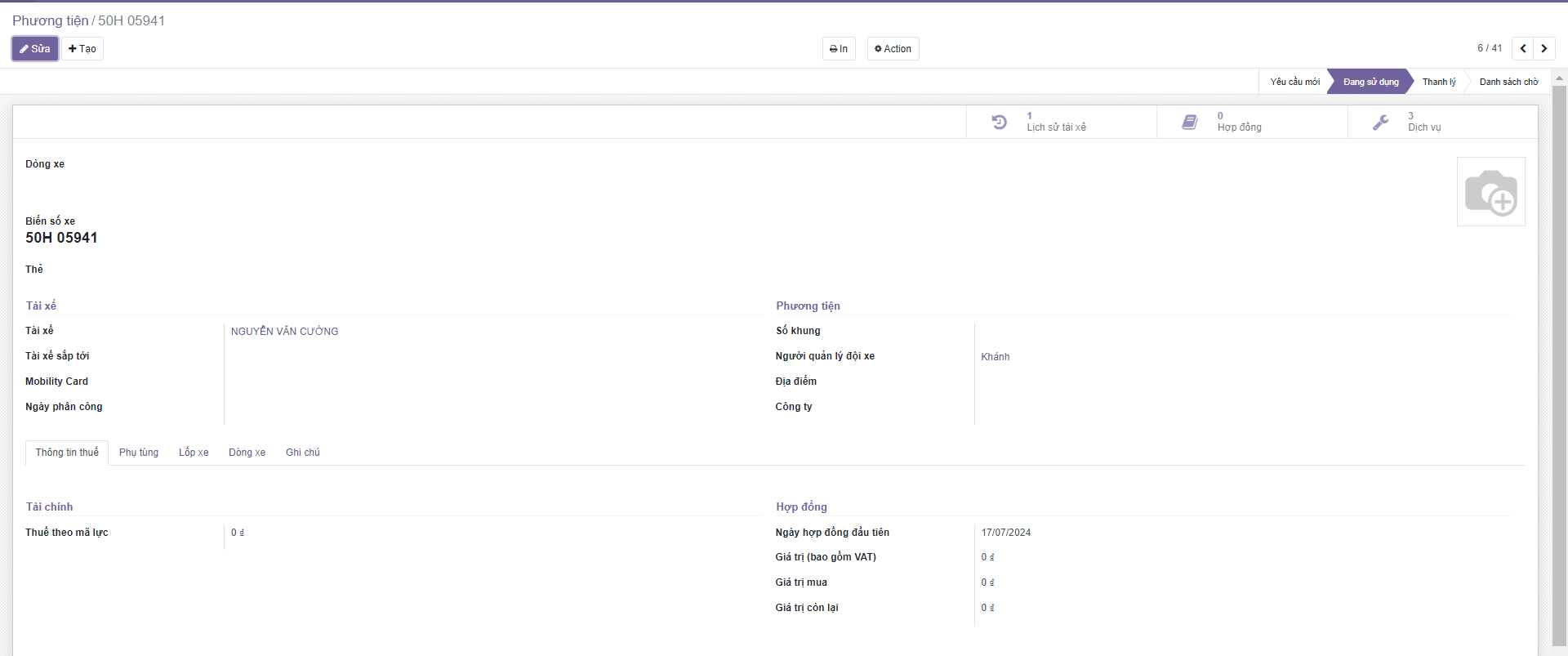Switch to the Phụ tùng tab
This screenshot has width=1568, height=656.
pyautogui.click(x=139, y=453)
